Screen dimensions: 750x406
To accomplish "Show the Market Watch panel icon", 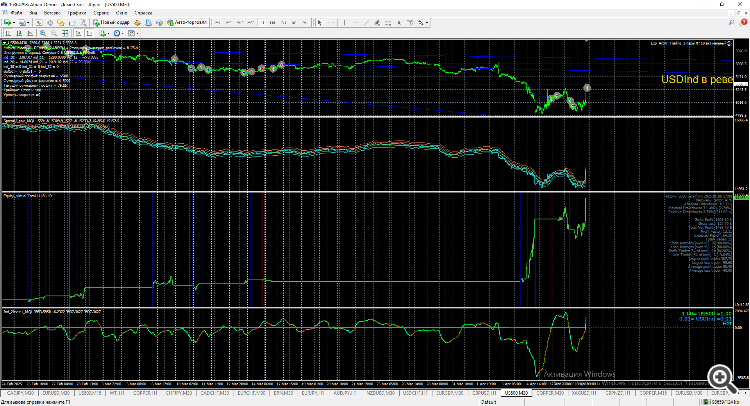I will pyautogui.click(x=39, y=22).
